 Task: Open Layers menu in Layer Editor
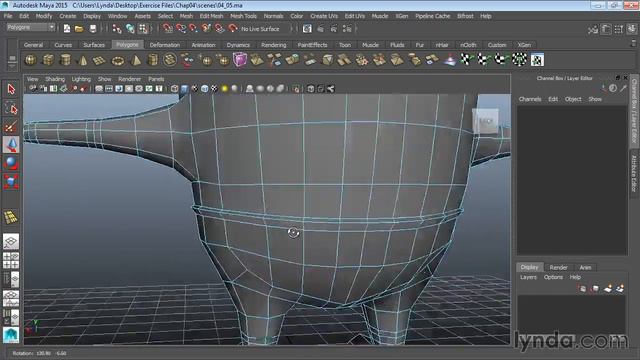click(529, 277)
